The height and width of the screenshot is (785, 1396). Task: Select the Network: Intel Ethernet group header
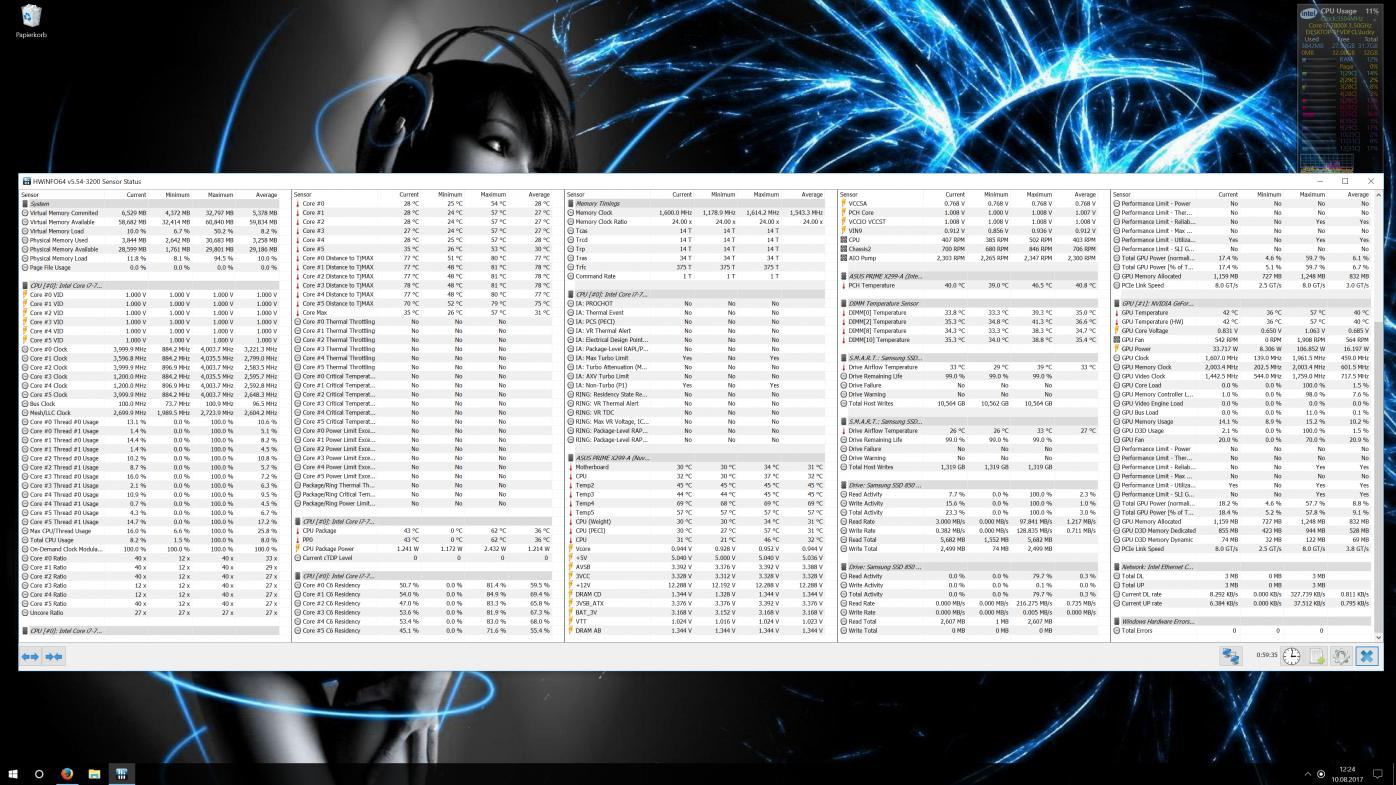pyautogui.click(x=1241, y=567)
